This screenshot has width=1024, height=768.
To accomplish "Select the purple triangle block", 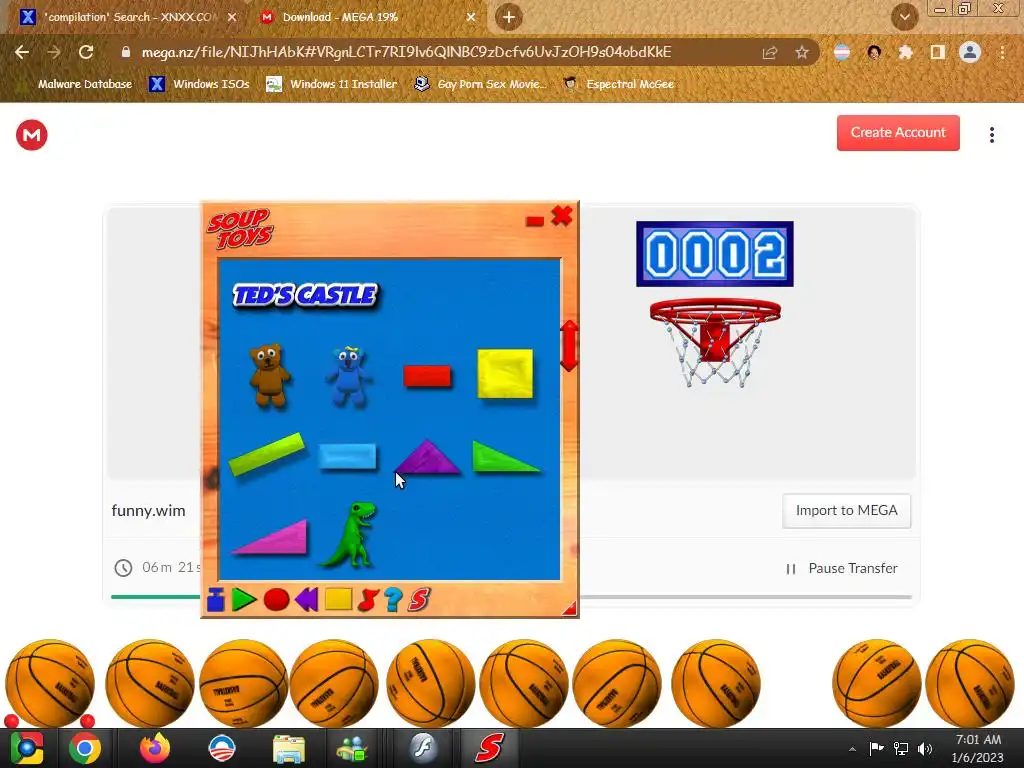I will click(428, 456).
